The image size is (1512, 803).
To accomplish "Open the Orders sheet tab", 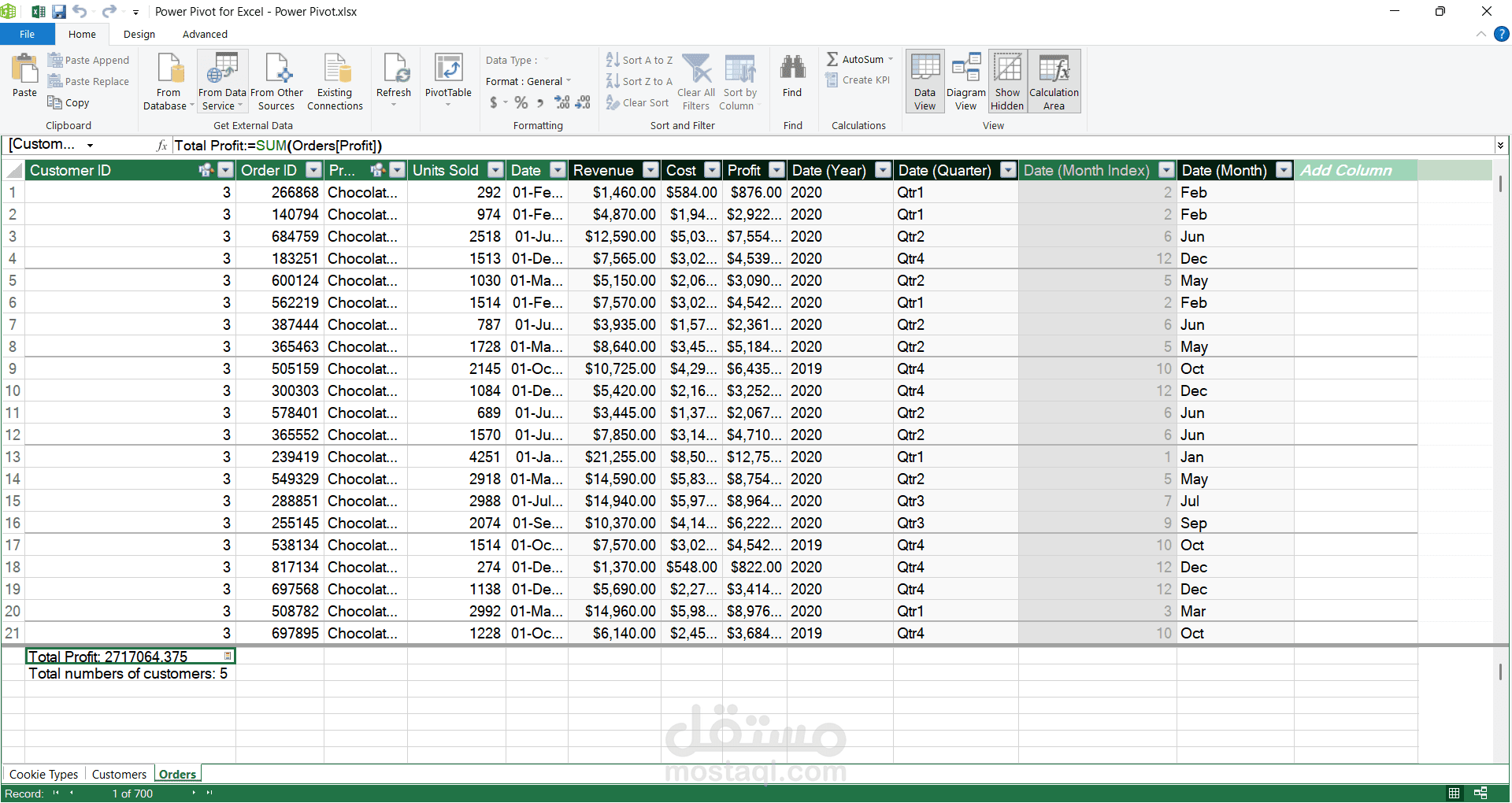I will (x=177, y=774).
